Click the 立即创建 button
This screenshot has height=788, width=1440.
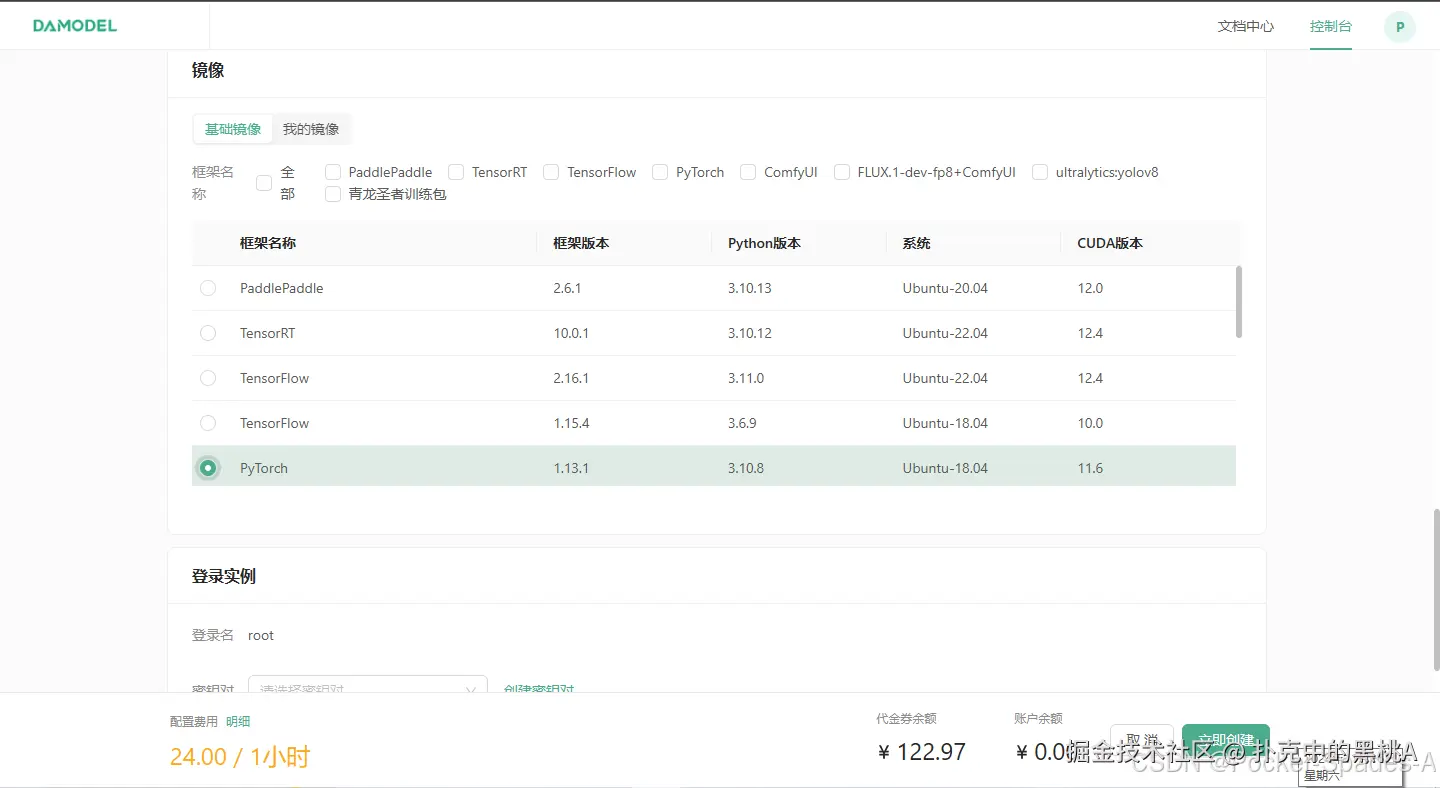click(x=1225, y=741)
